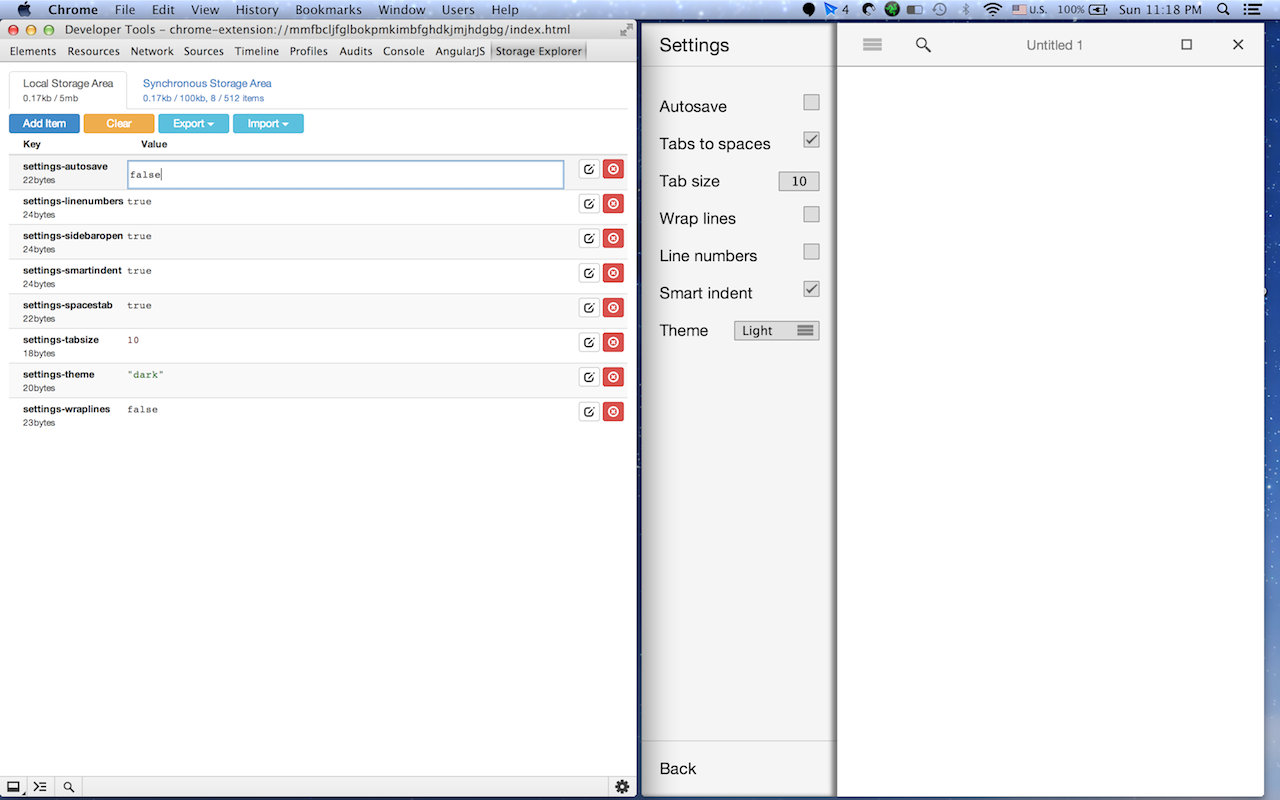Open DevTools settings gear icon

point(622,787)
